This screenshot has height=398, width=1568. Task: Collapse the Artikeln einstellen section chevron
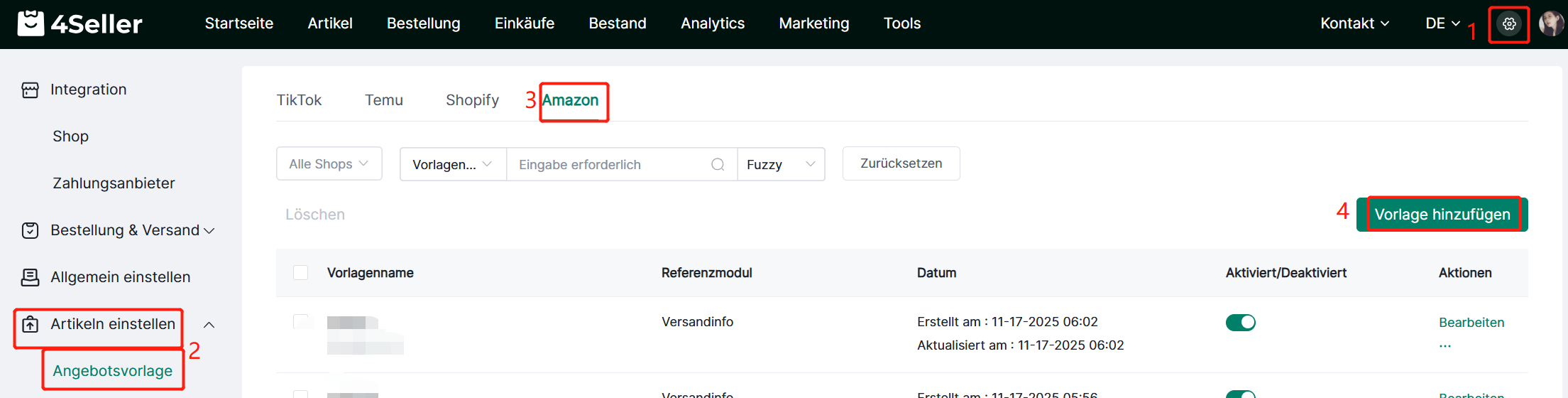point(209,325)
